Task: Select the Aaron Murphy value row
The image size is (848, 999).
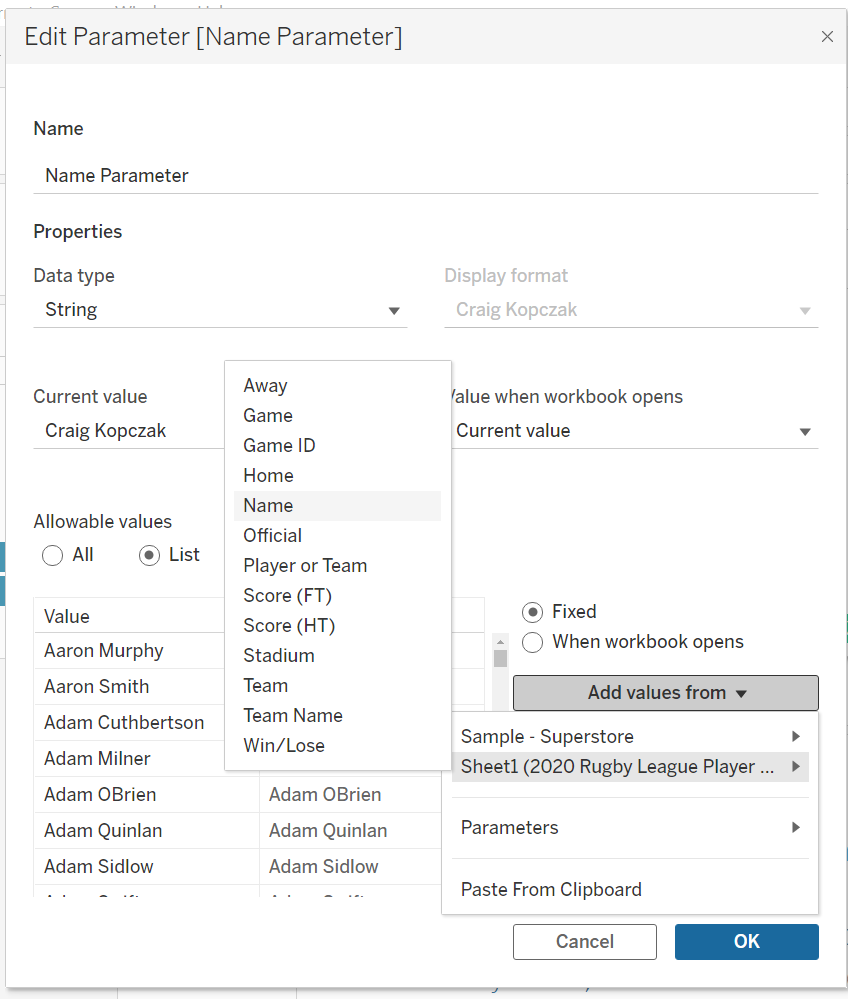Action: [x=104, y=651]
